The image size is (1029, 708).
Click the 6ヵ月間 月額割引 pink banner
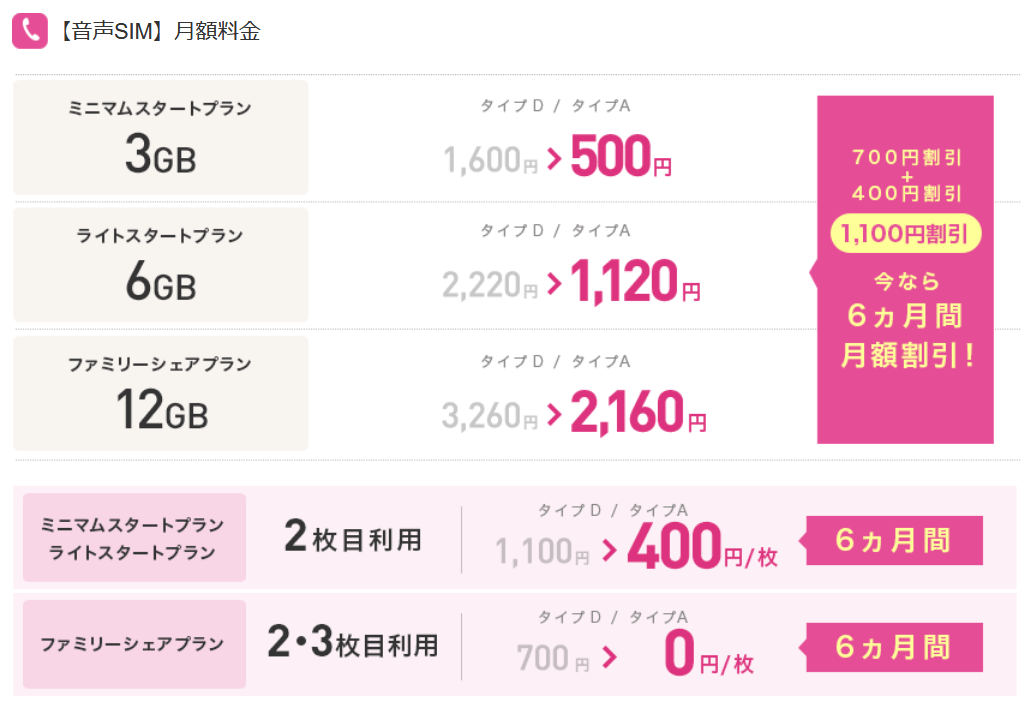point(905,320)
